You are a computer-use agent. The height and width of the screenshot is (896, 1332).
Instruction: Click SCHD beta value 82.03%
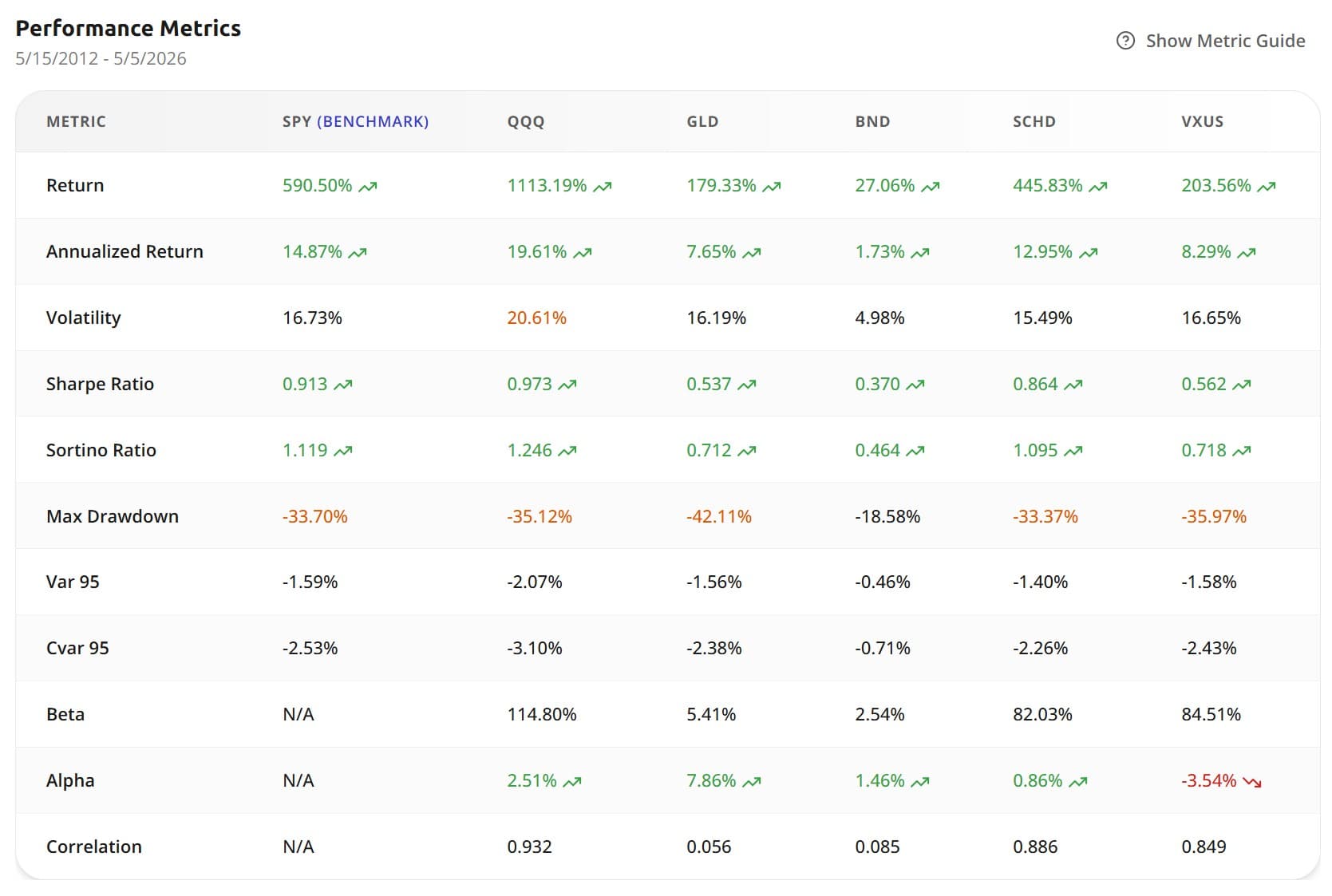tap(1042, 714)
